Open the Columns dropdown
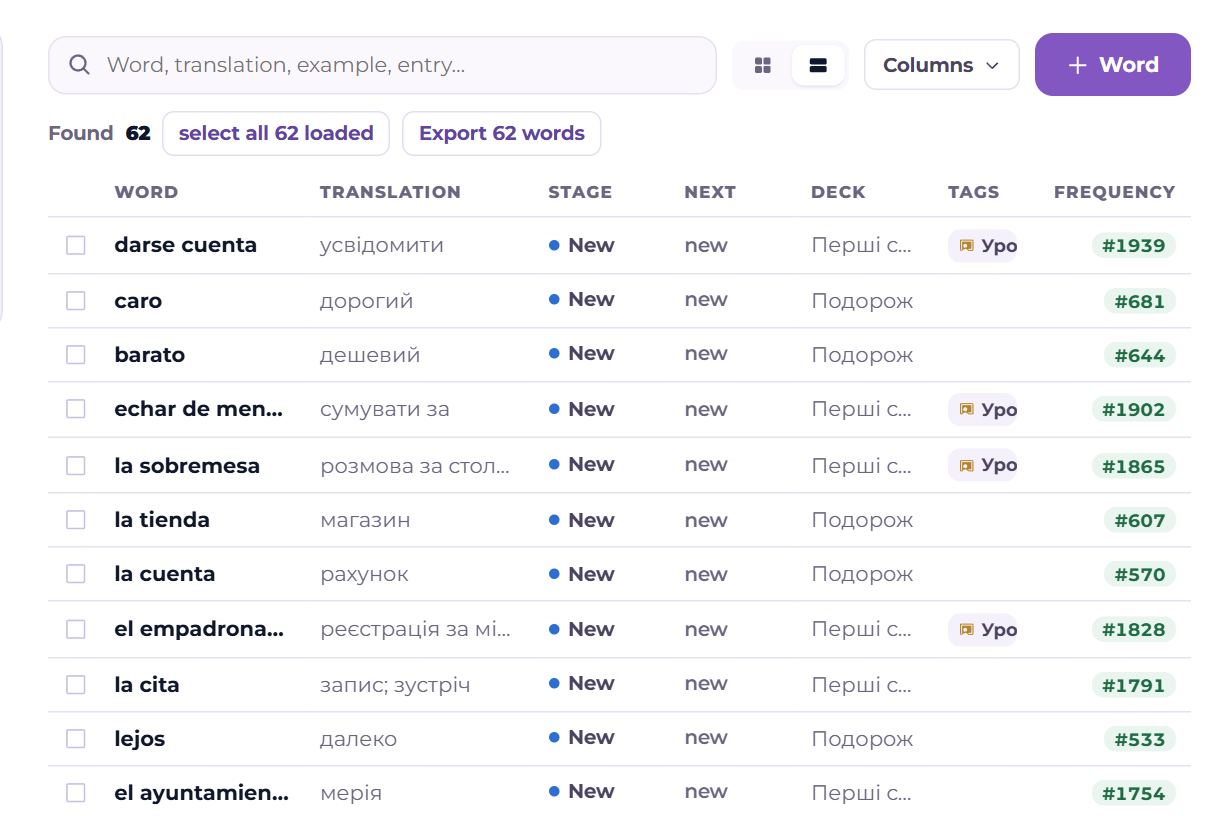Image resolution: width=1221 pixels, height=816 pixels. pyautogui.click(x=941, y=65)
